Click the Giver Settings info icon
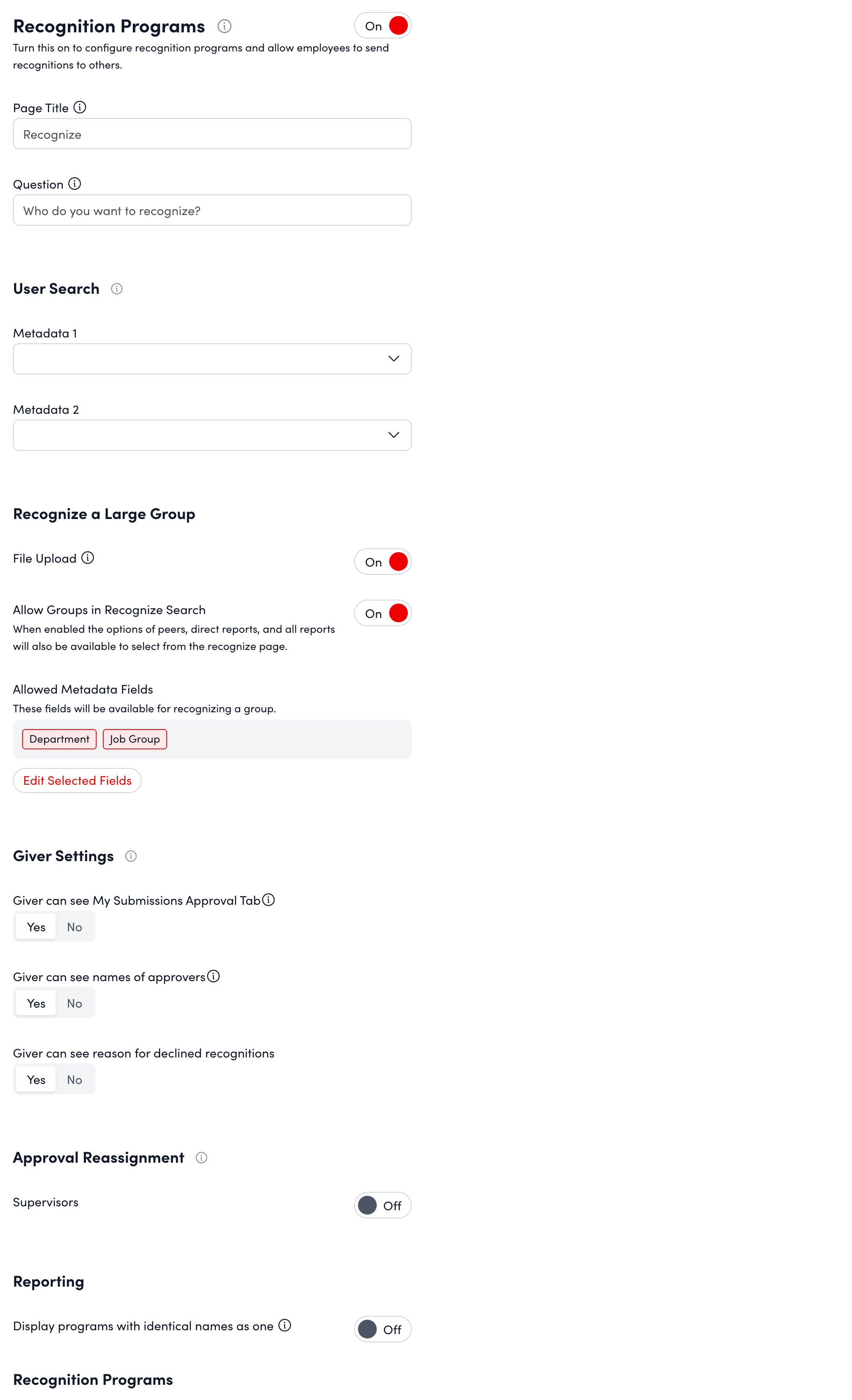Viewport: 852px width, 1400px height. coord(131,856)
